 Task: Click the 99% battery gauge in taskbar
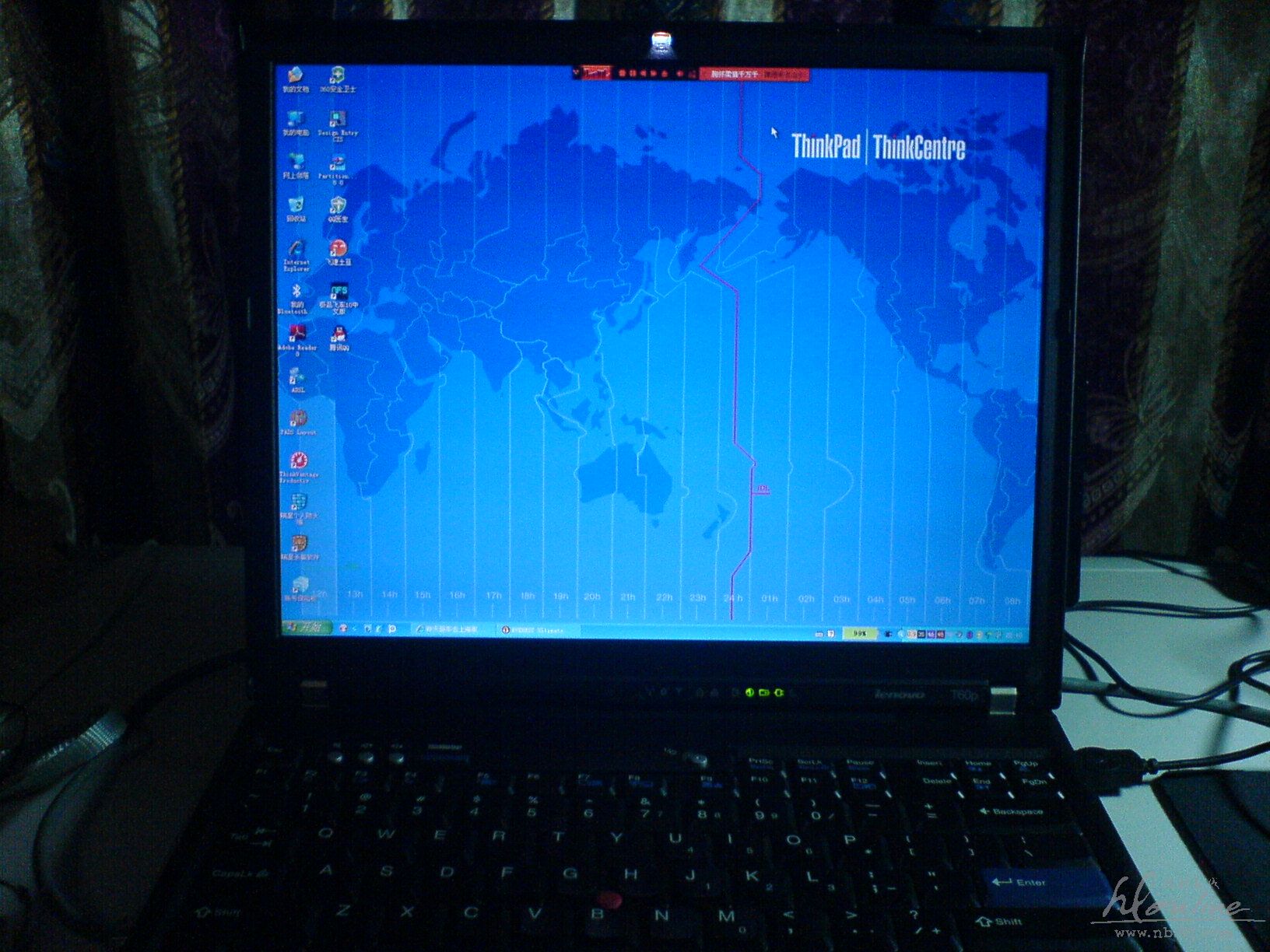[x=860, y=634]
